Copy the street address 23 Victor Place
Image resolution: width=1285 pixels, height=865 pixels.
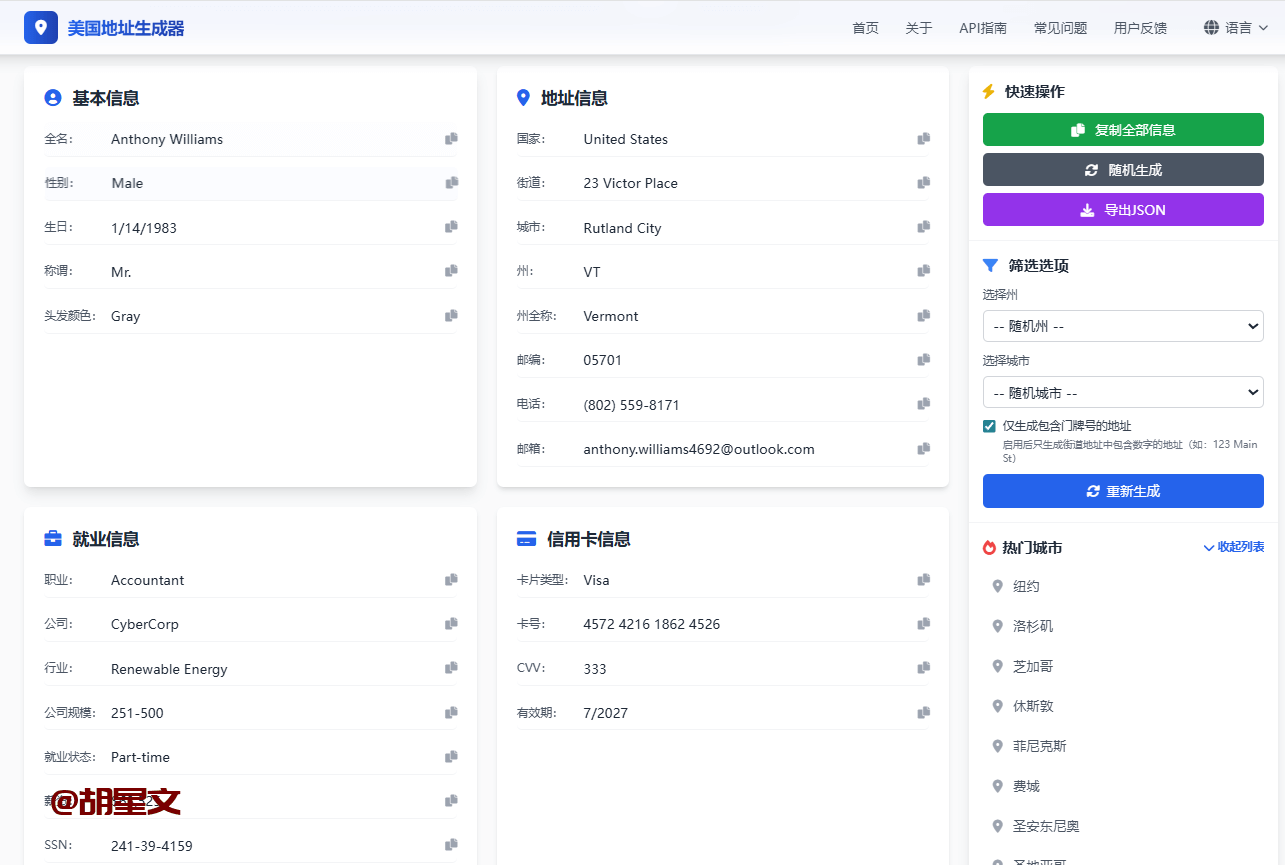(x=924, y=183)
